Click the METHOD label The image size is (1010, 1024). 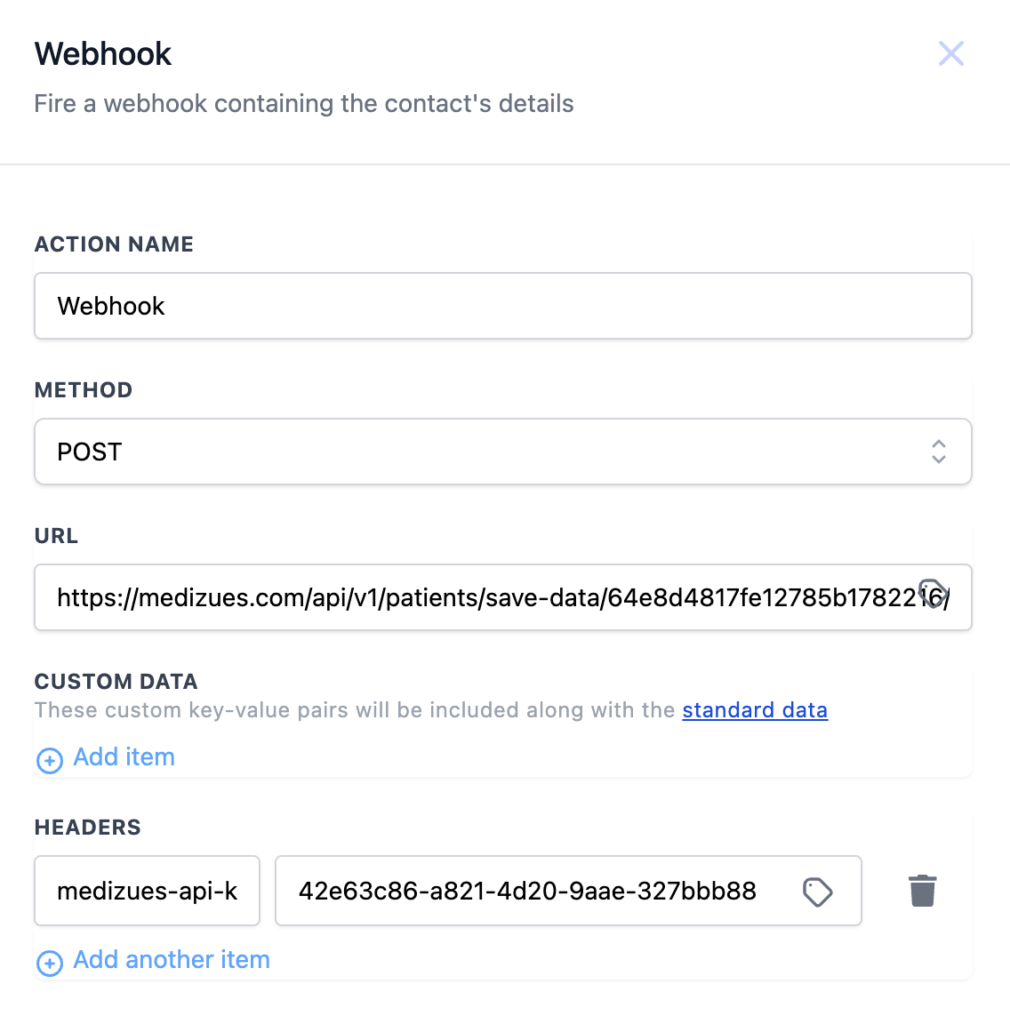click(83, 390)
